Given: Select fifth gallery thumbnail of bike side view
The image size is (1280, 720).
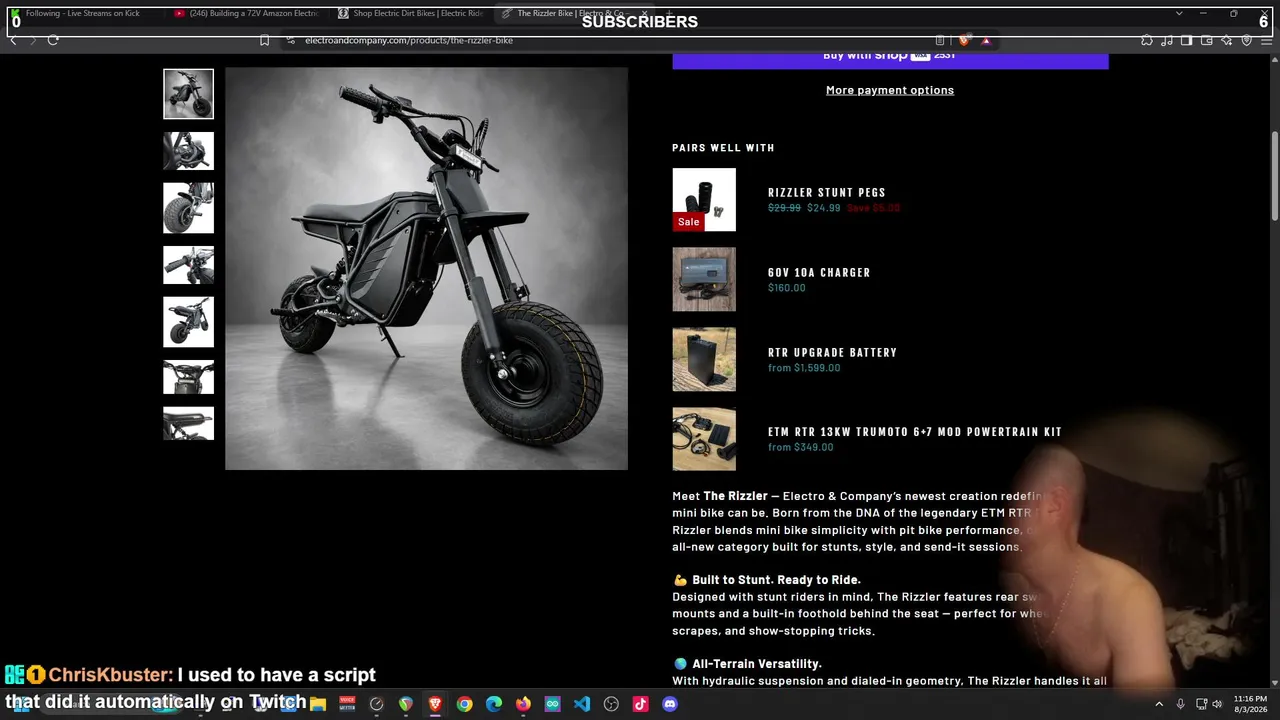Looking at the screenshot, I should pyautogui.click(x=189, y=322).
